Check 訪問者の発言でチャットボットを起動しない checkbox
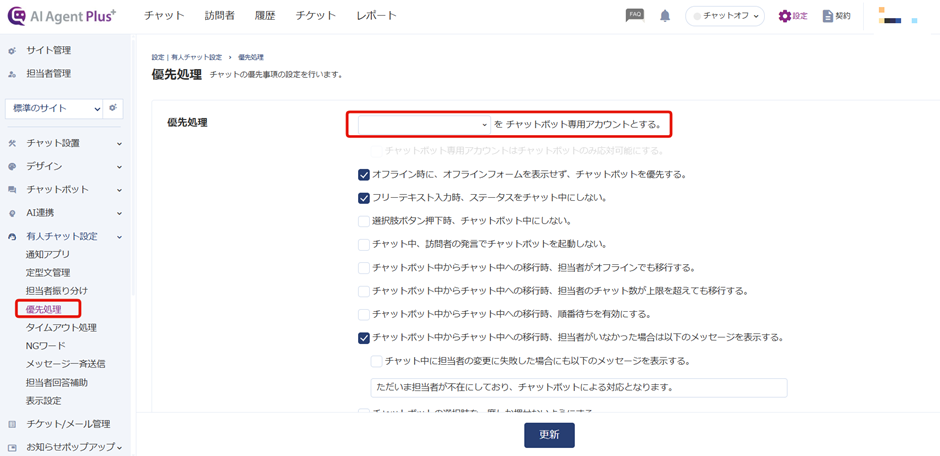The width and height of the screenshot is (940, 456). 363,244
